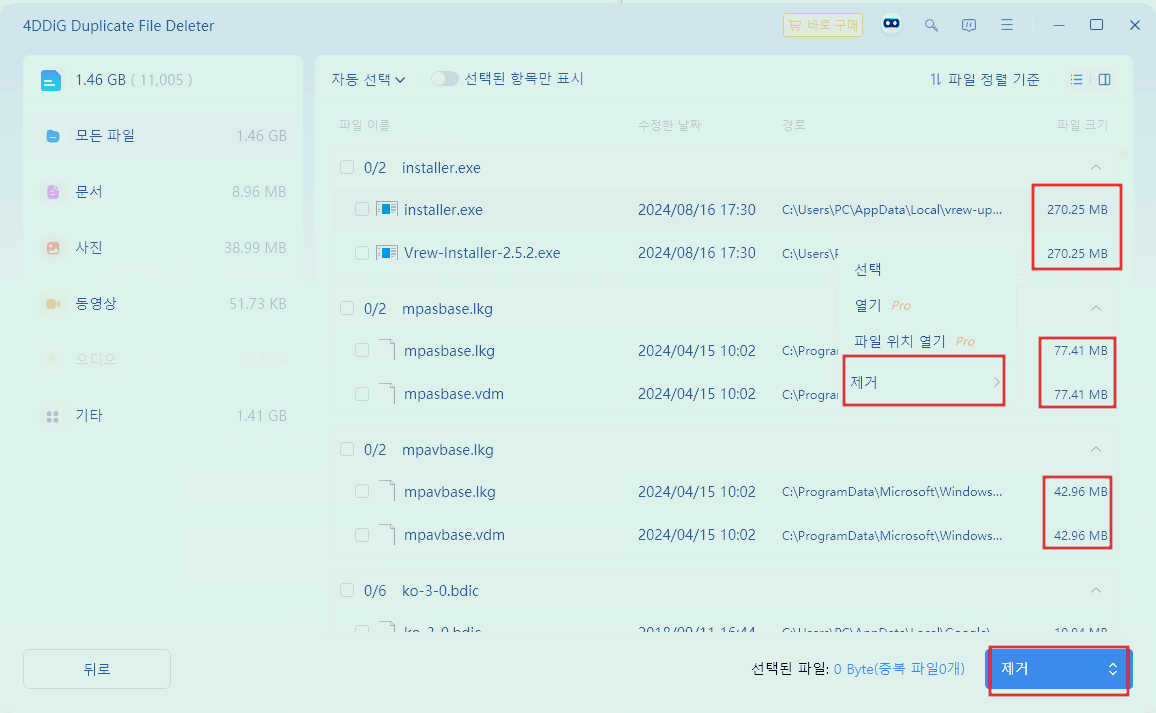
Task: Click the 파일 크기 column header
Action: coord(1082,125)
